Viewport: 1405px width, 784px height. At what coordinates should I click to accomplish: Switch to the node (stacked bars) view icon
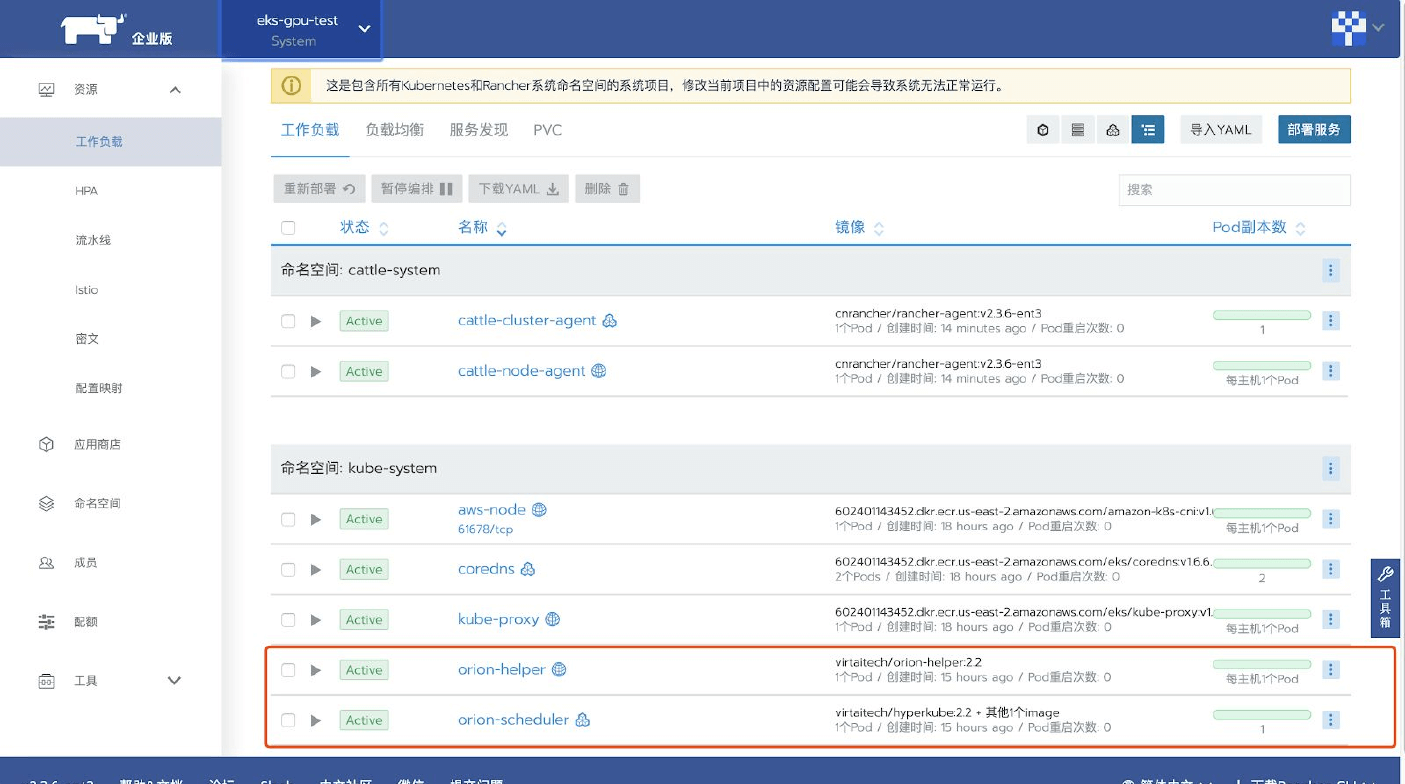[1077, 130]
